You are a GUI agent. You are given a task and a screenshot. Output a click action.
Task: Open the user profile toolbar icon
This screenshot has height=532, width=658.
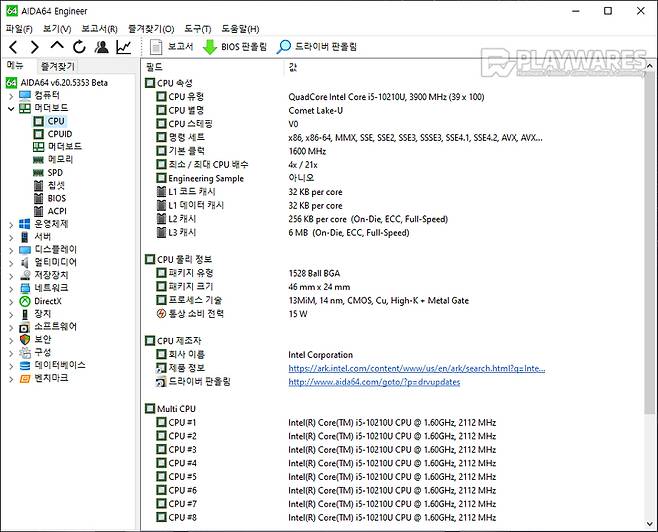101,47
